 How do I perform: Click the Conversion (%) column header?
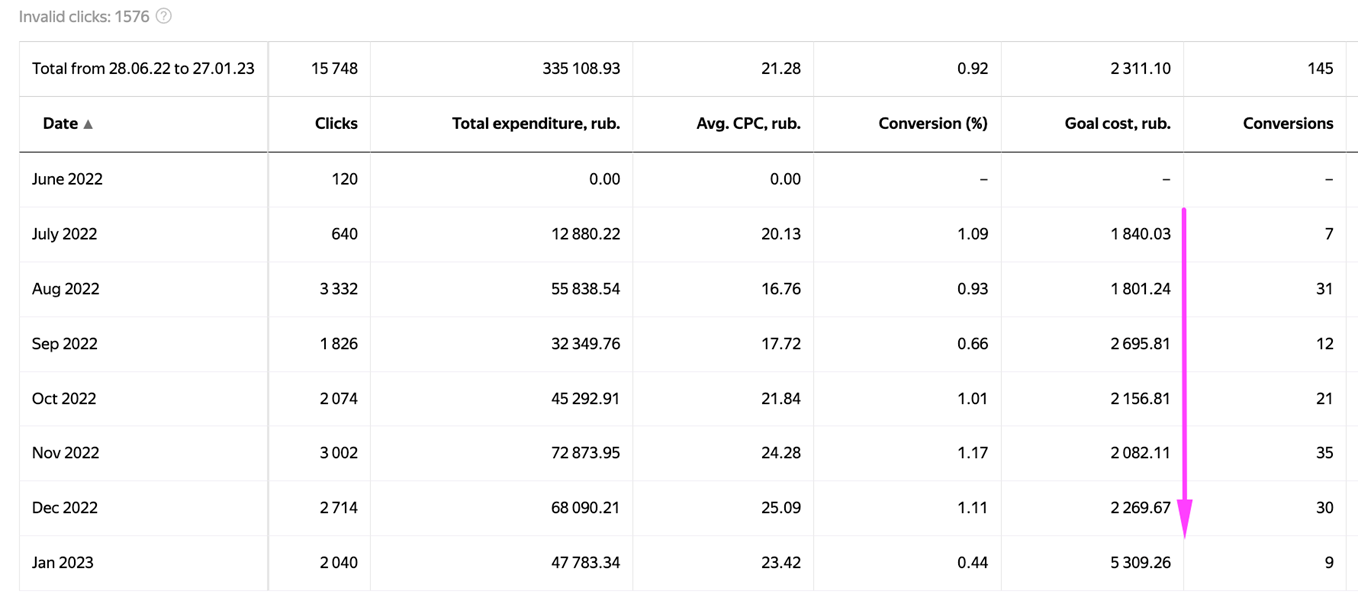tap(932, 124)
